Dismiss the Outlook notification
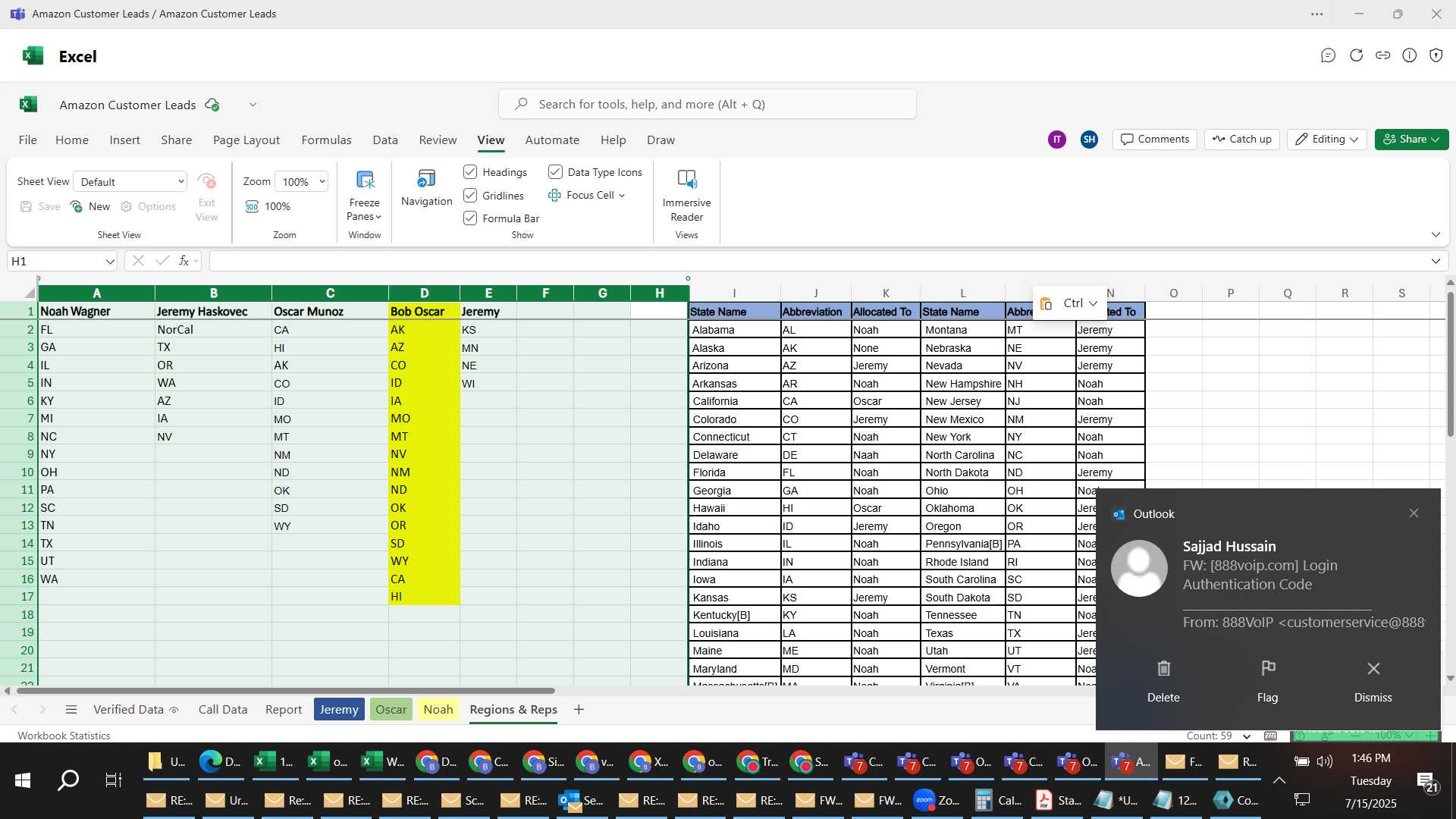 (1373, 681)
